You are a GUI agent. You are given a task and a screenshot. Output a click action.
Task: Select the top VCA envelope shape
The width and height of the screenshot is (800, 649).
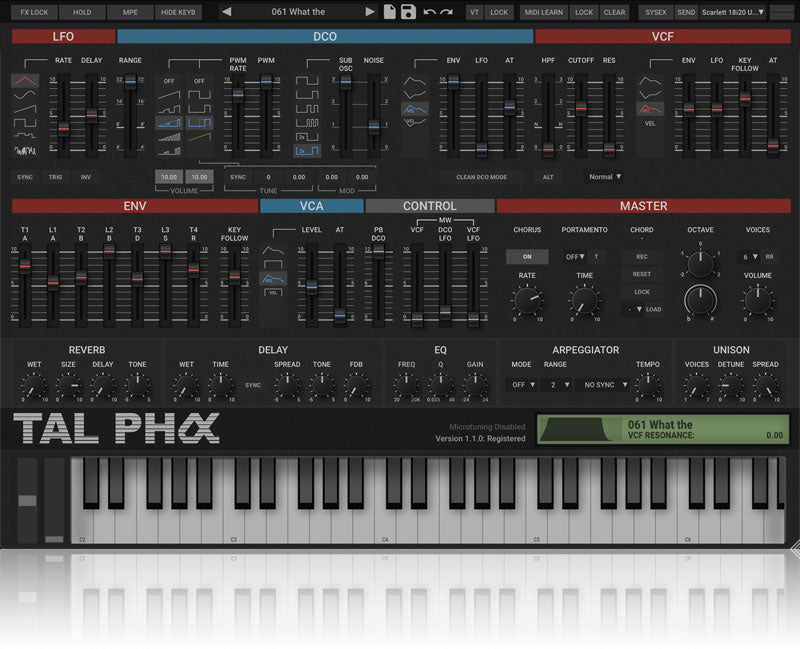coord(273,250)
